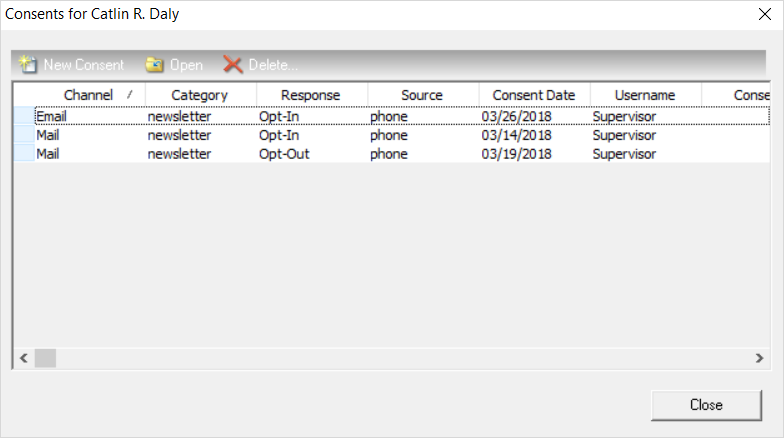The width and height of the screenshot is (784, 438).
Task: Select the Mail Opt-Out consent row
Action: 200,154
